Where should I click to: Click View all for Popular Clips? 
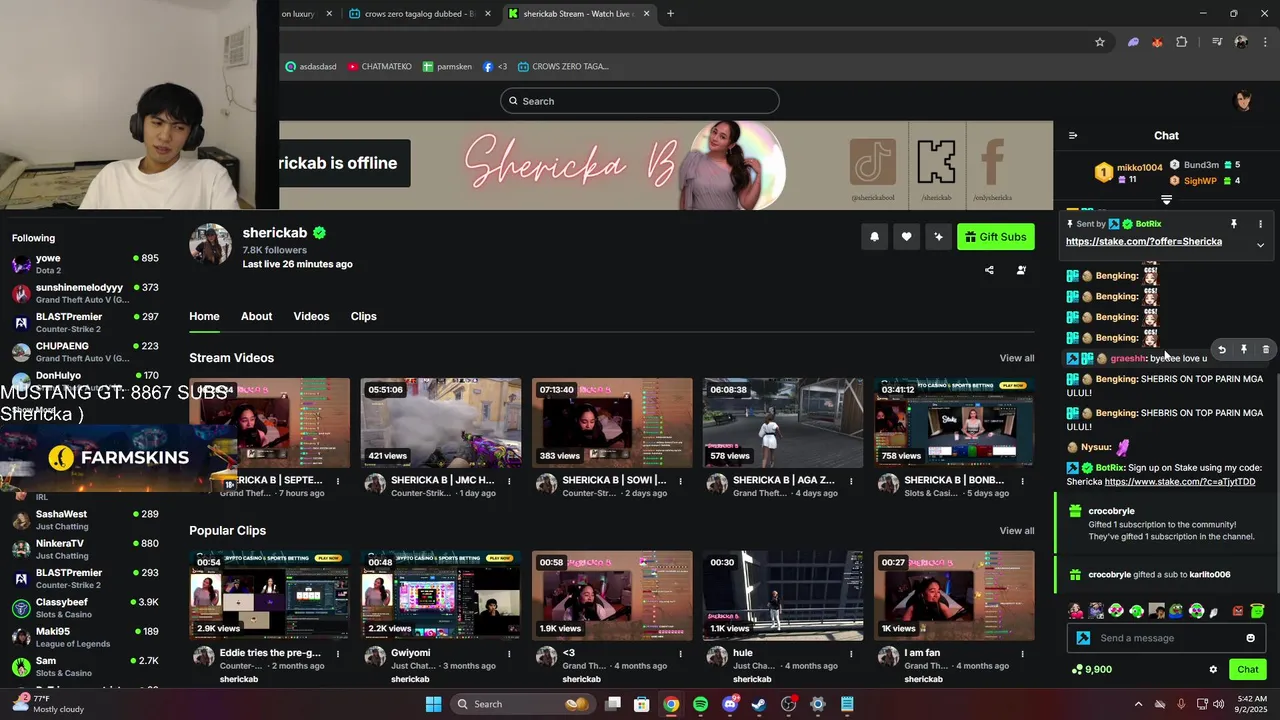coord(1017,531)
